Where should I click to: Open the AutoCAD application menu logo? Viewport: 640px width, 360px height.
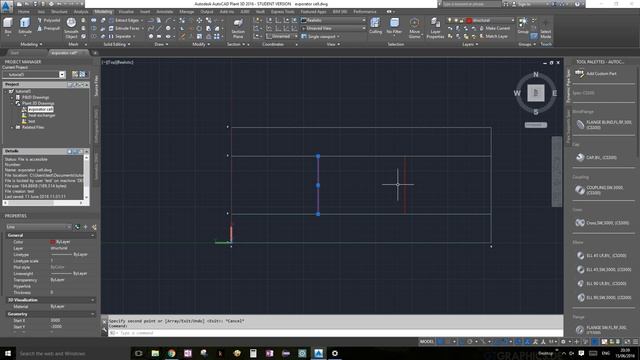(6, 6)
